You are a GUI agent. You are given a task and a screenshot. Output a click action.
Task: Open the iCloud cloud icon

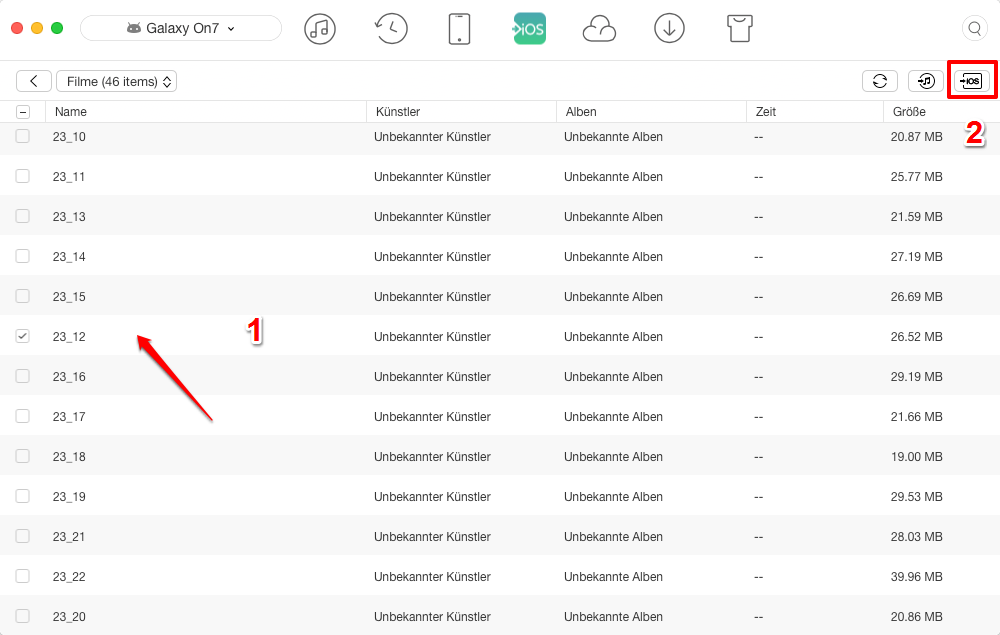coord(599,29)
